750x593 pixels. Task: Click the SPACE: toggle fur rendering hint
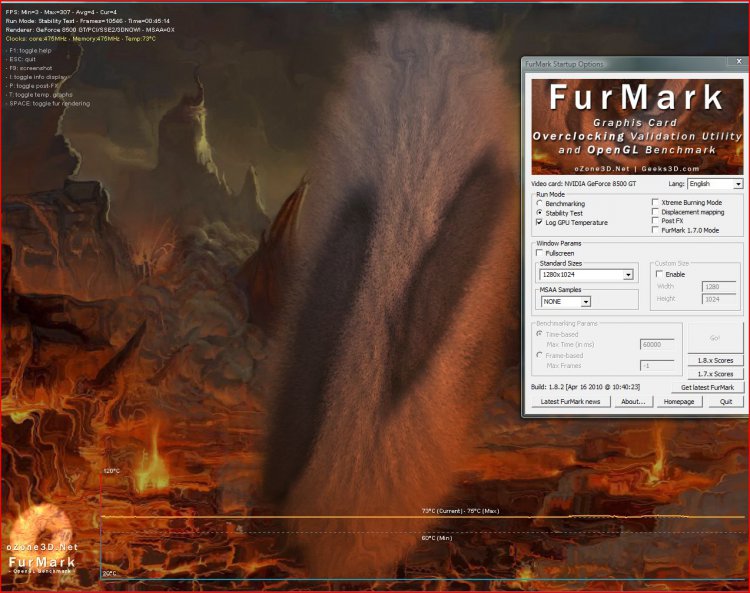point(48,103)
